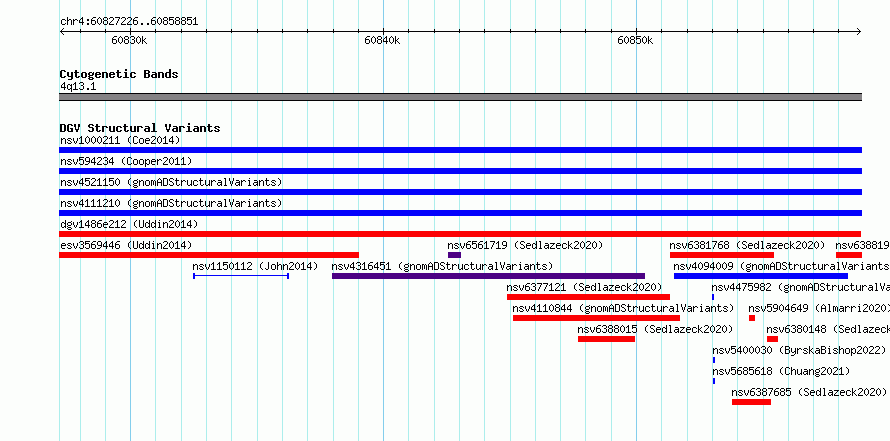Select the esv3569446 (Uddin2014) red bar
The width and height of the screenshot is (890, 441).
(x=209, y=255)
